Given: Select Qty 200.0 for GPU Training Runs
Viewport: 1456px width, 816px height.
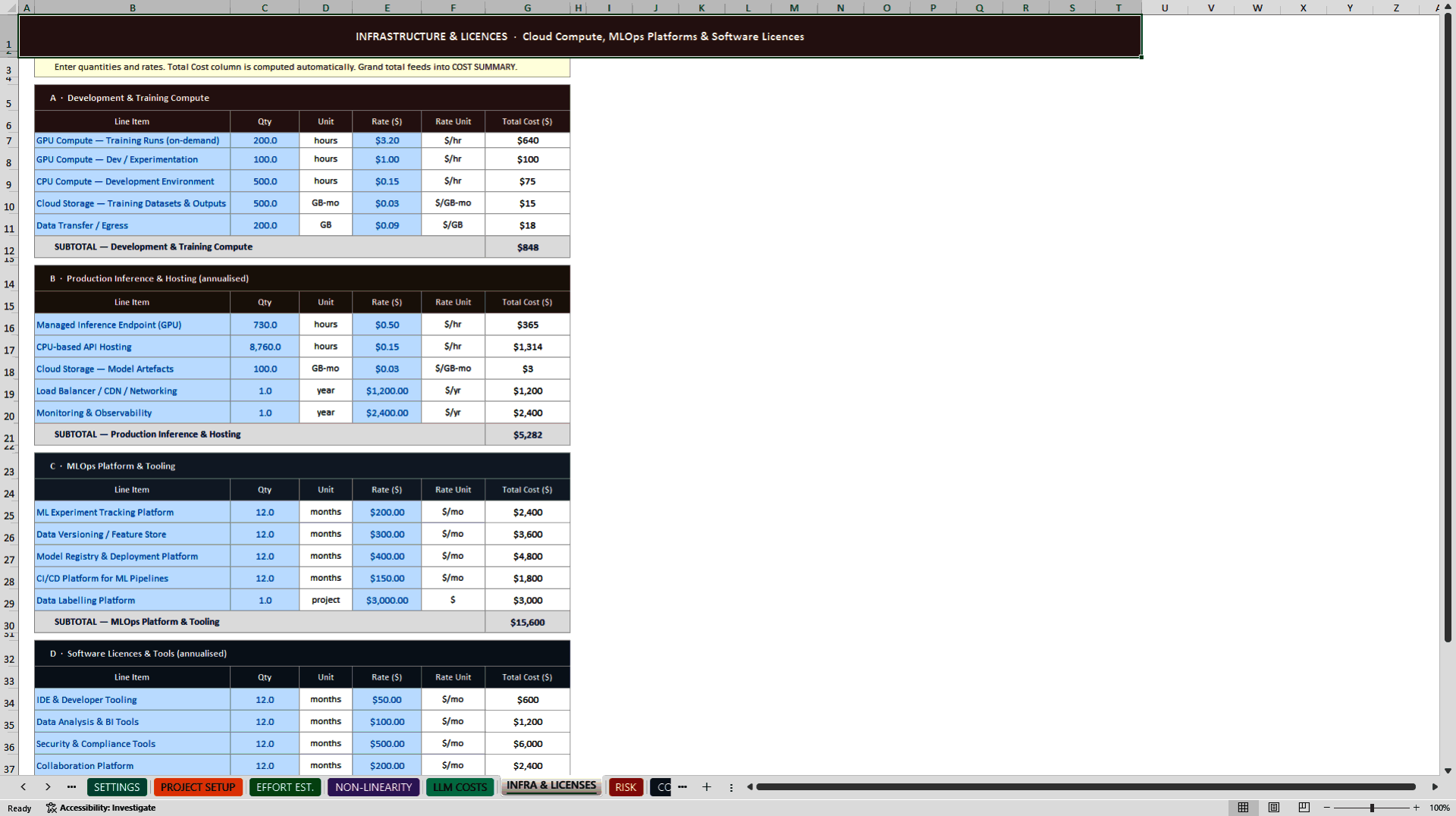Looking at the screenshot, I should click(265, 140).
